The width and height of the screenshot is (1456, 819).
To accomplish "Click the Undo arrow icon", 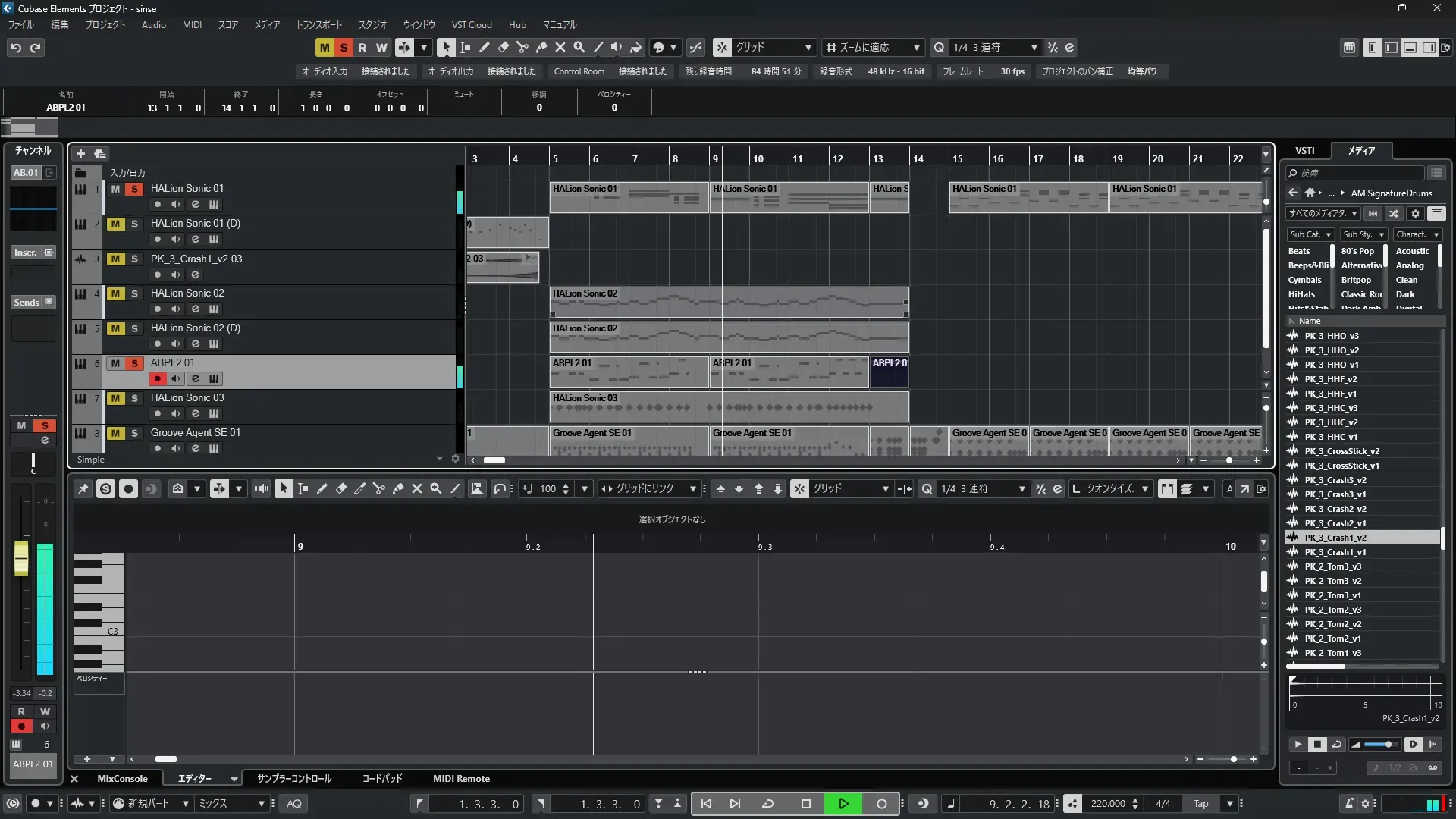I will pos(16,48).
